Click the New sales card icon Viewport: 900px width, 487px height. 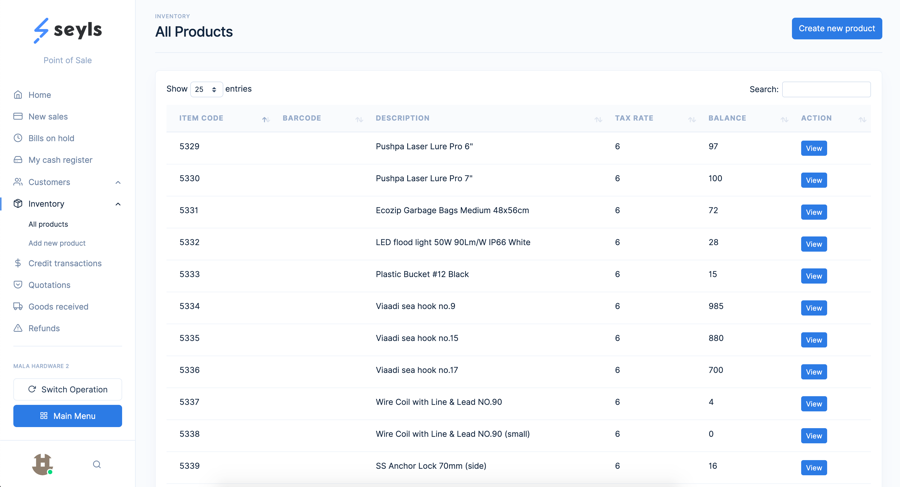pyautogui.click(x=18, y=116)
